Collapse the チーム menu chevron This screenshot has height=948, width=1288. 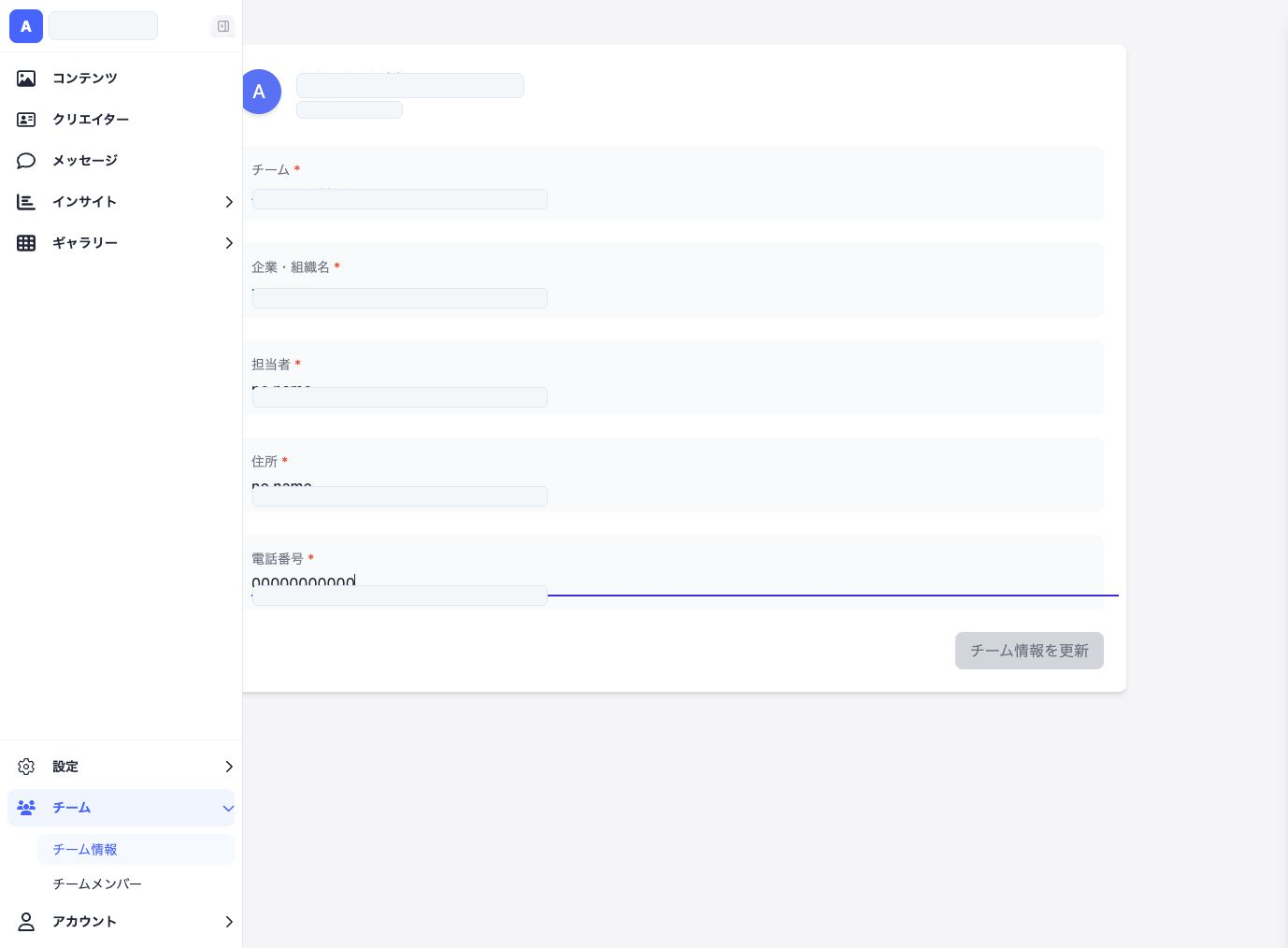click(228, 808)
